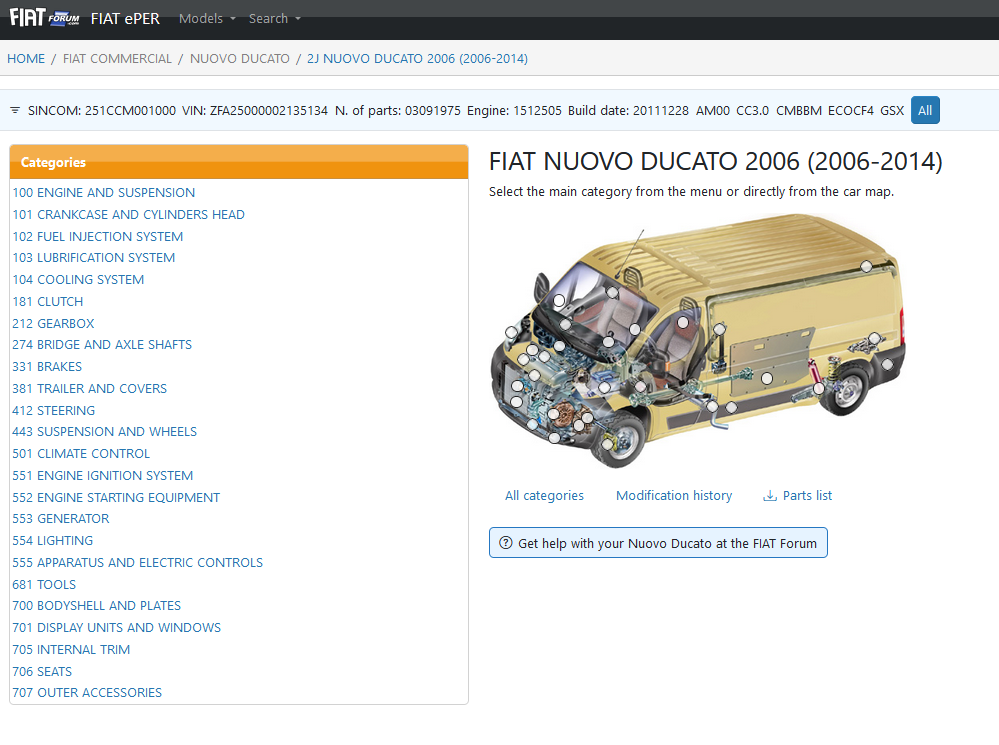Image resolution: width=999 pixels, height=745 pixels.
Task: Select 551 ENGINE IGNITION SYSTEM
Action: click(103, 476)
